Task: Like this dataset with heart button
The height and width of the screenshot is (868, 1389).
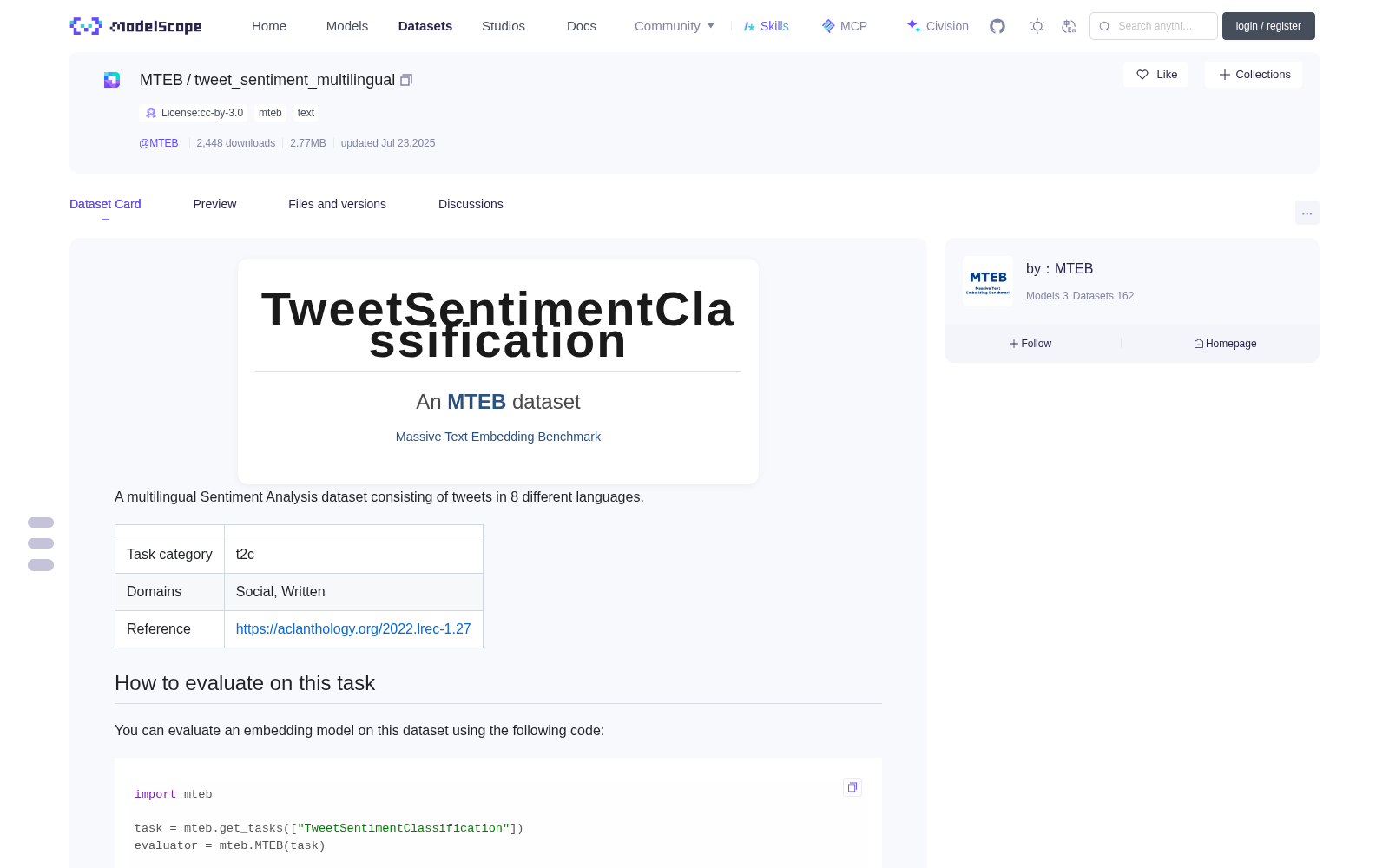Action: click(1155, 75)
